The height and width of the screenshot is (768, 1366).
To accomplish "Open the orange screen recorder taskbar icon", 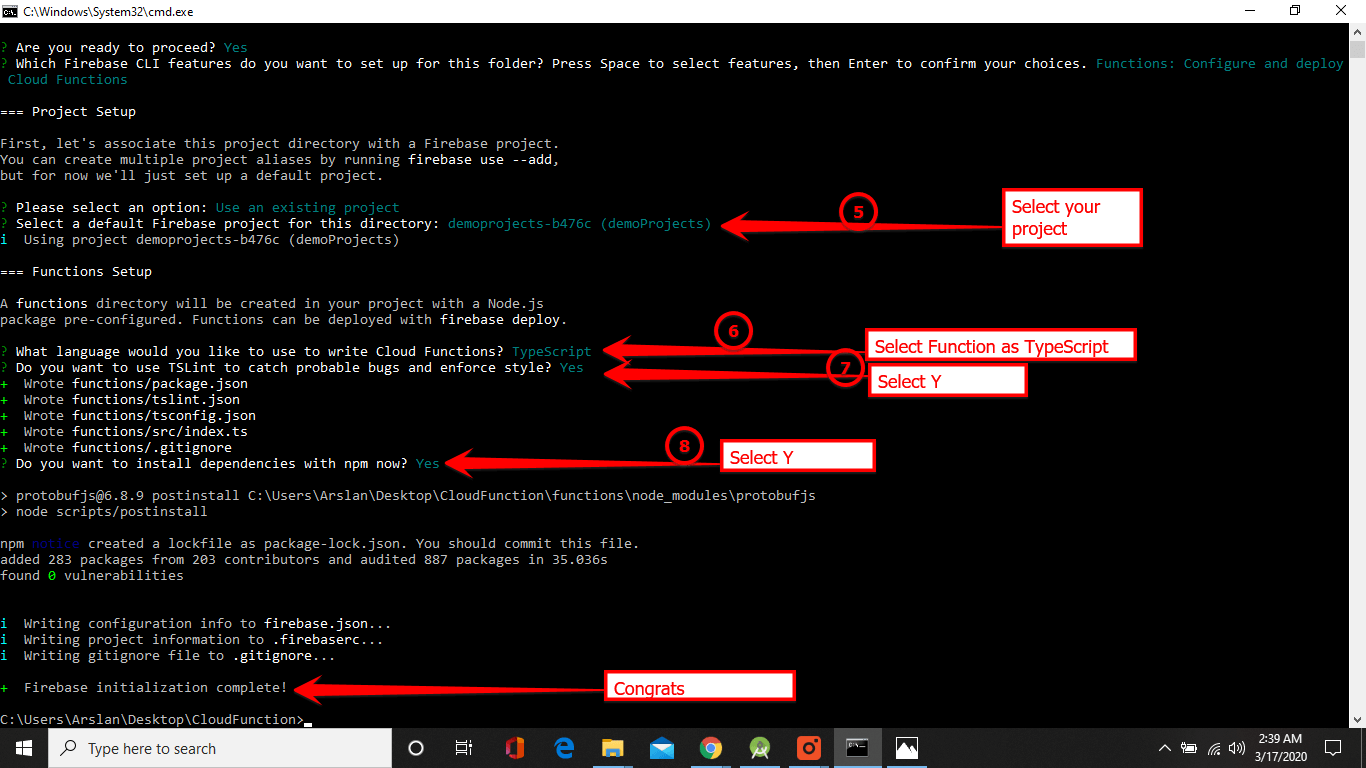I will (x=809, y=748).
